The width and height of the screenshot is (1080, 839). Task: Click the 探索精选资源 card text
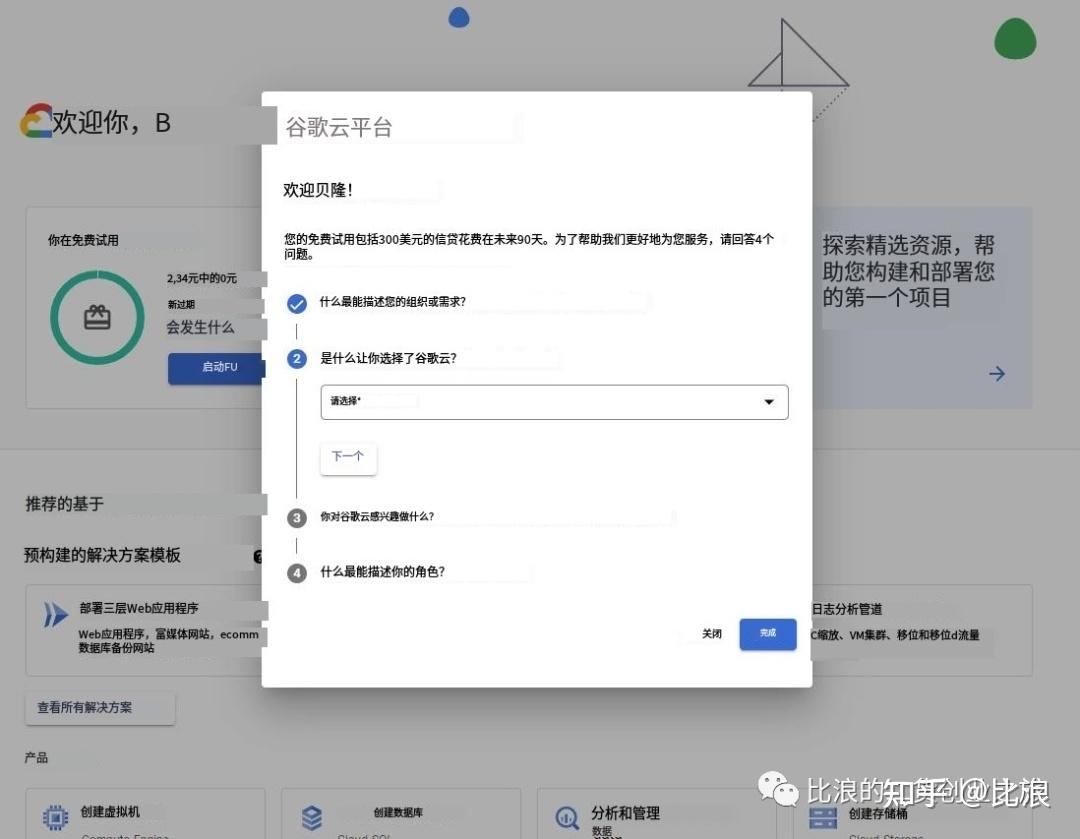[x=908, y=271]
